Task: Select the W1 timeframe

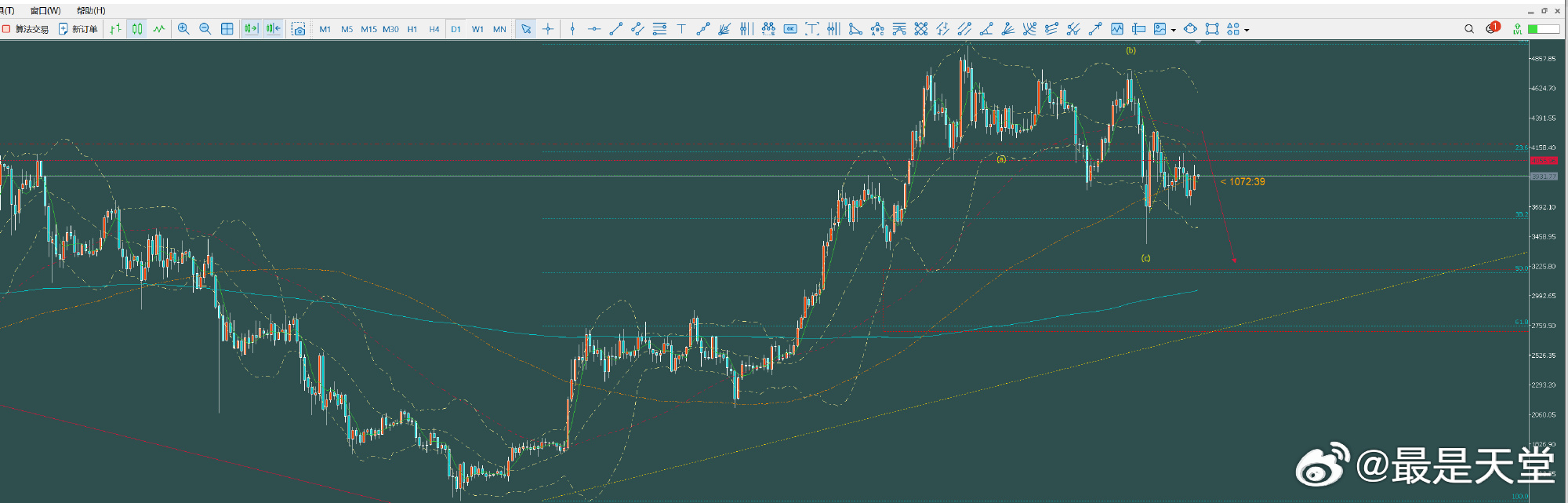Action: click(x=477, y=29)
